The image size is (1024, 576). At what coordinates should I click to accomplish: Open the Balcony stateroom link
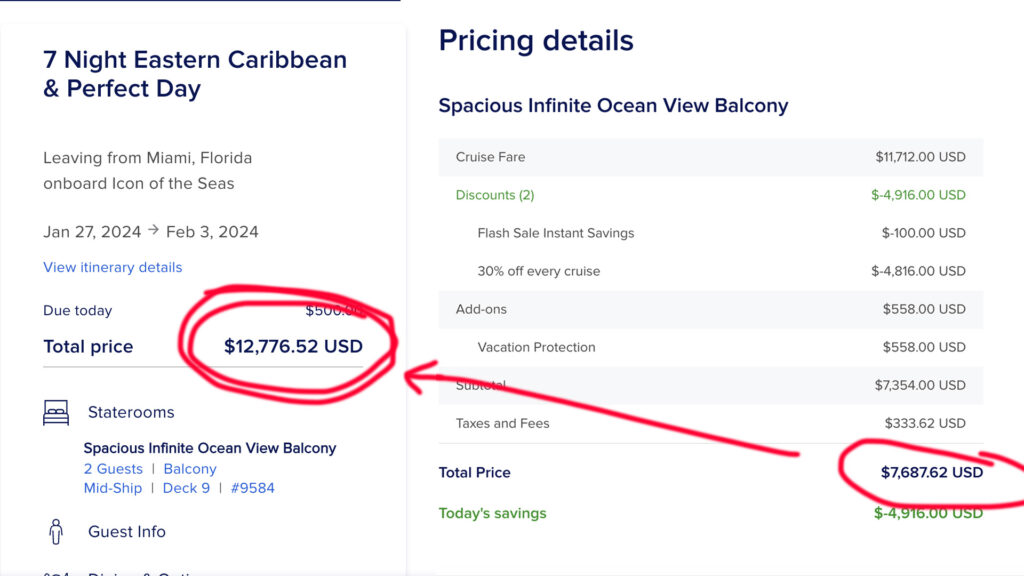click(190, 469)
